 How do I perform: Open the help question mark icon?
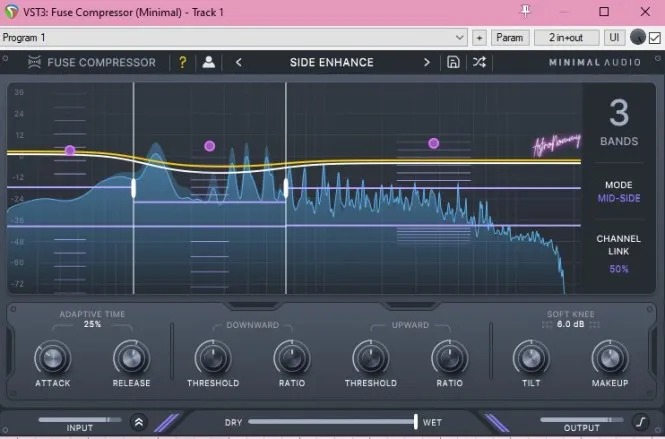click(x=182, y=62)
